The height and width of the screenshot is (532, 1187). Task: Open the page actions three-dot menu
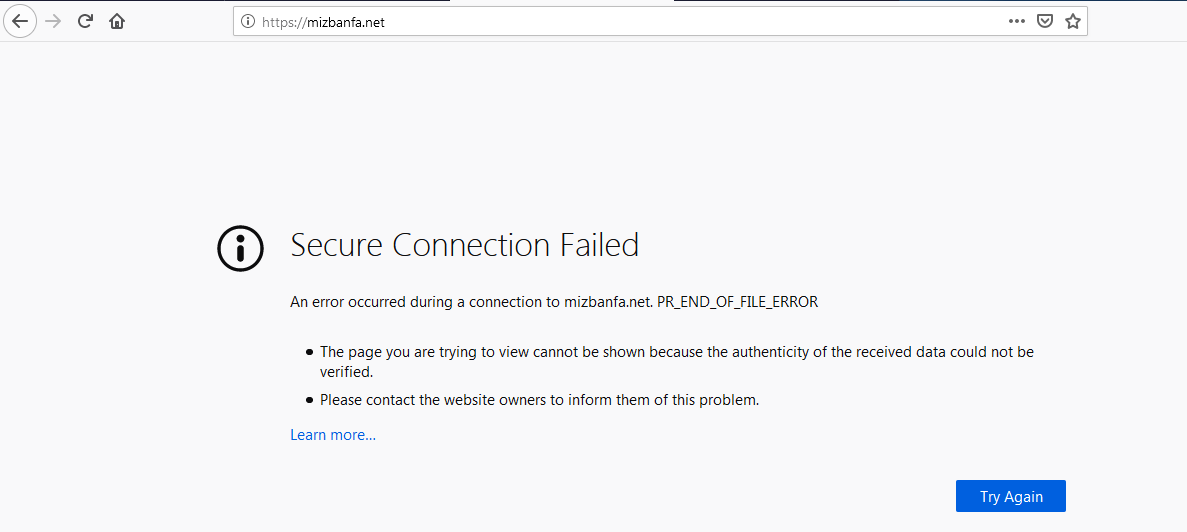click(1017, 22)
